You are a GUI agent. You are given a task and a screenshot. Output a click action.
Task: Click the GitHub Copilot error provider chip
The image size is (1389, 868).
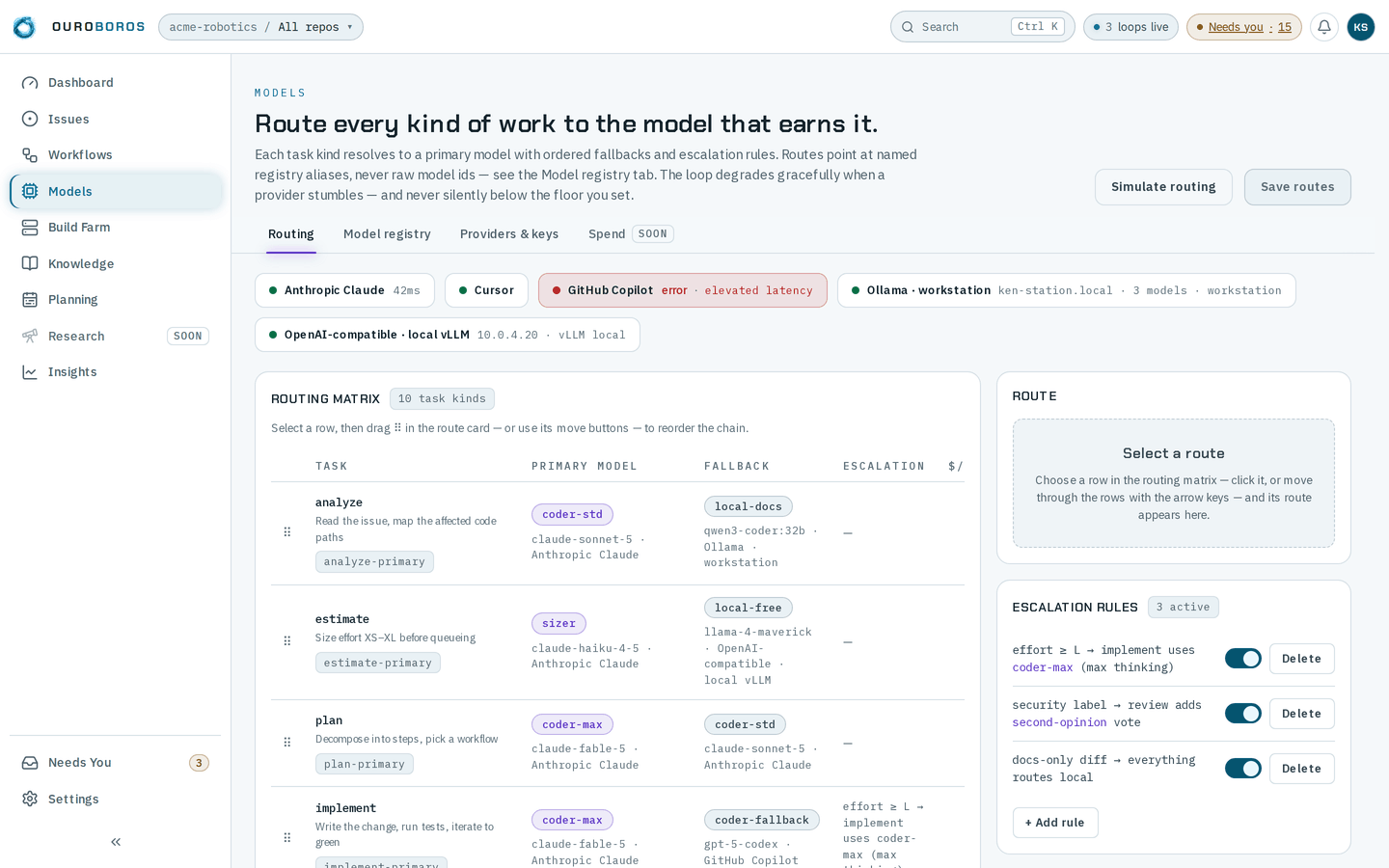pyautogui.click(x=683, y=290)
